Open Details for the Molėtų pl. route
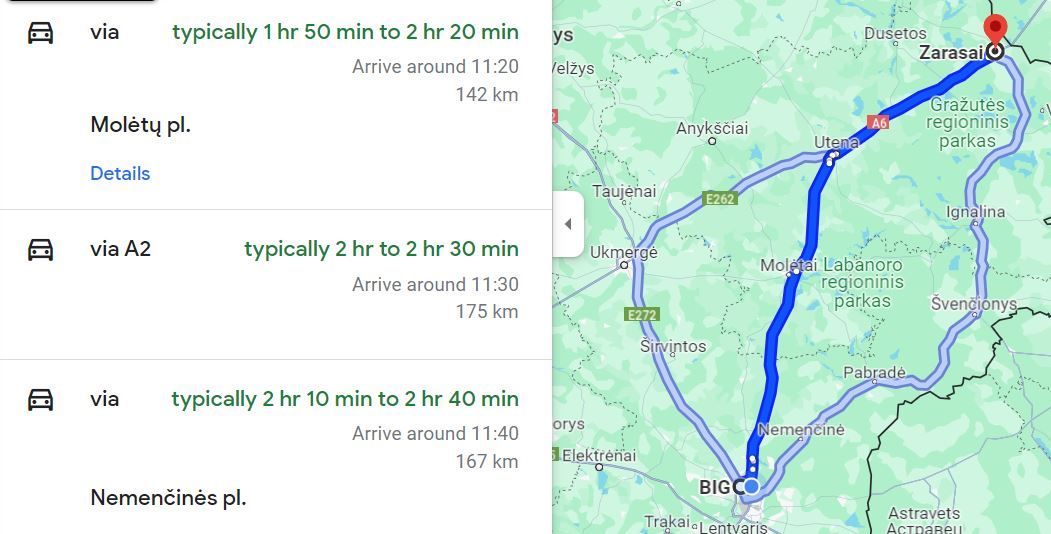Screen dimensions: 1051x534 120,173
